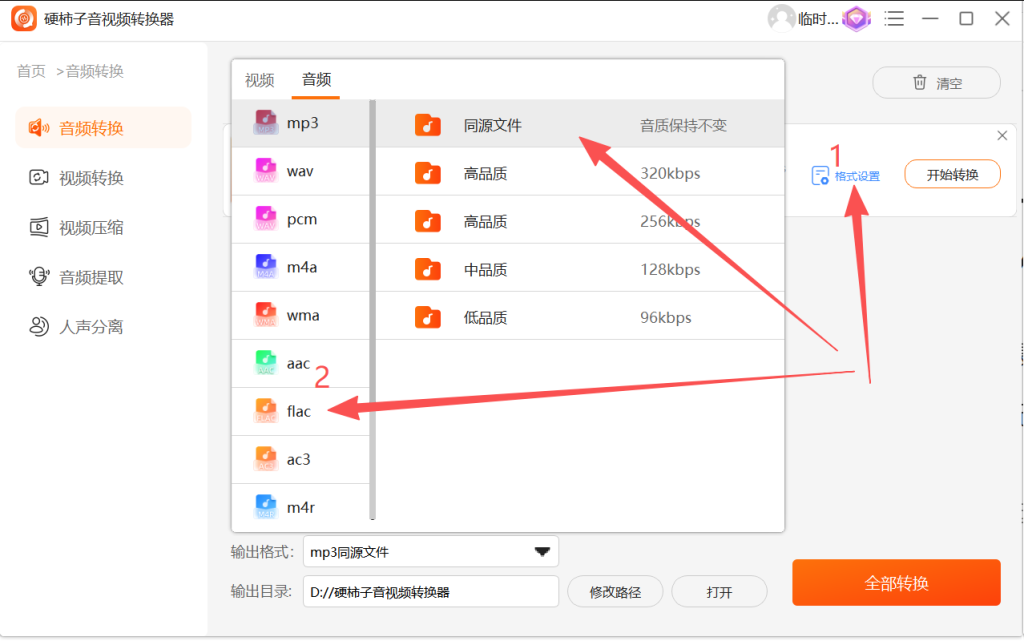The height and width of the screenshot is (641, 1024).
Task: Open the hamburger menu in title bar
Action: tap(894, 19)
